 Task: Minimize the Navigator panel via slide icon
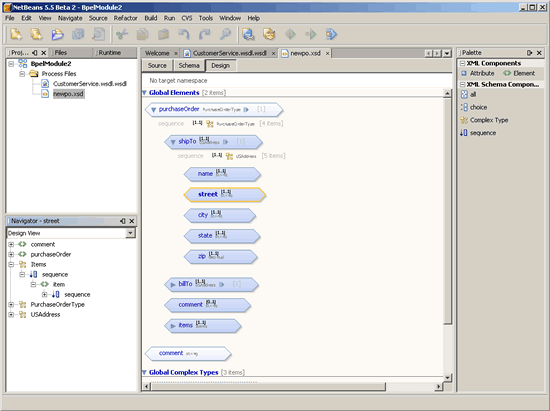pyautogui.click(x=122, y=221)
